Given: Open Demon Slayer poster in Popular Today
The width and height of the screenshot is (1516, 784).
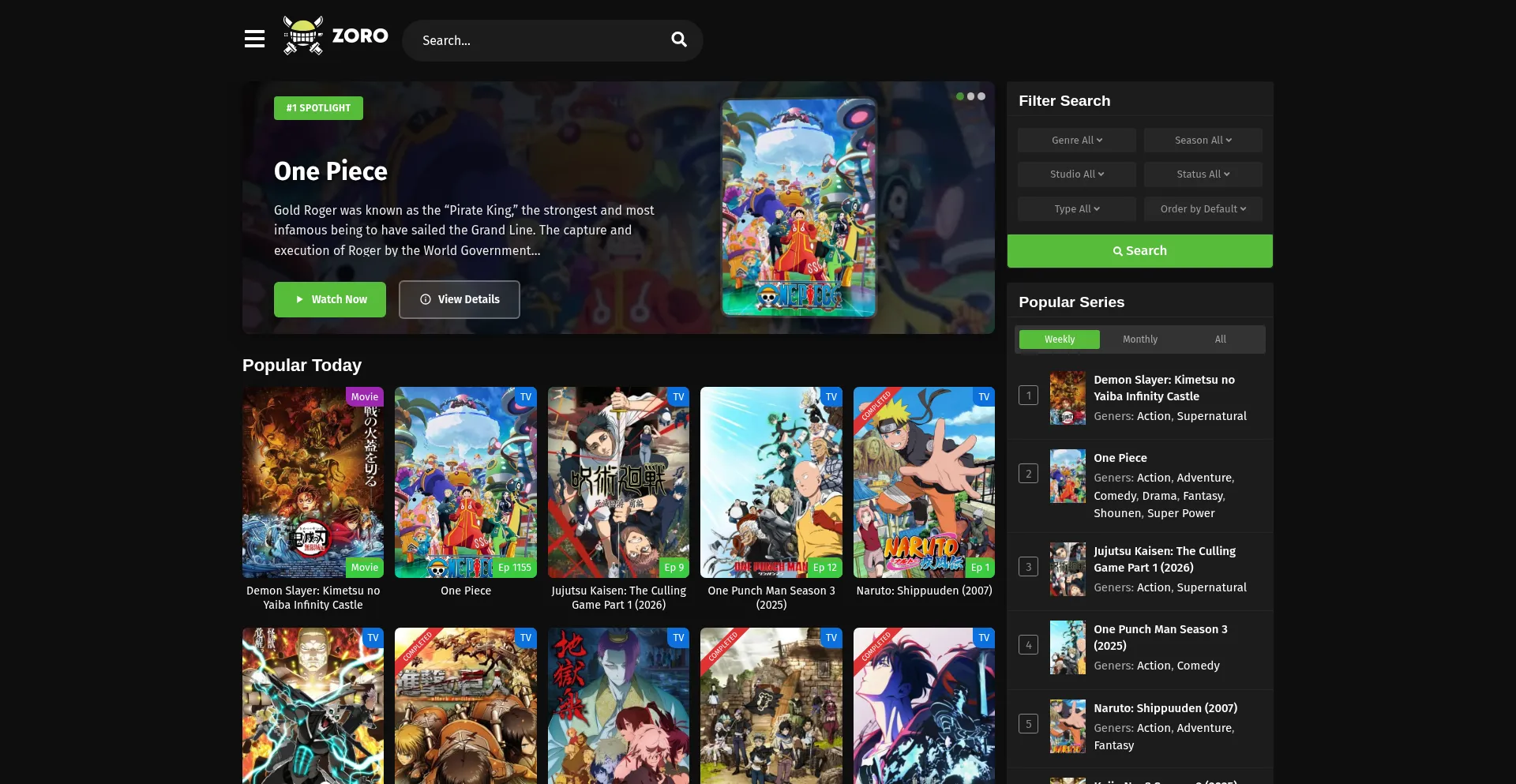Looking at the screenshot, I should pos(313,482).
